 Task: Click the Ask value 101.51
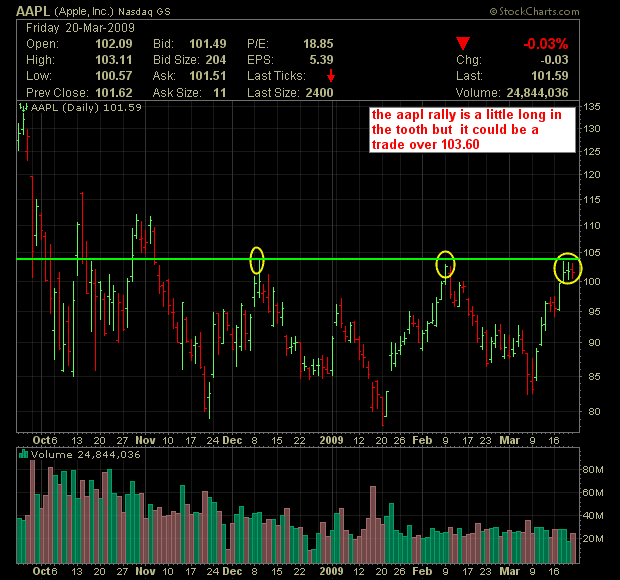[208, 76]
